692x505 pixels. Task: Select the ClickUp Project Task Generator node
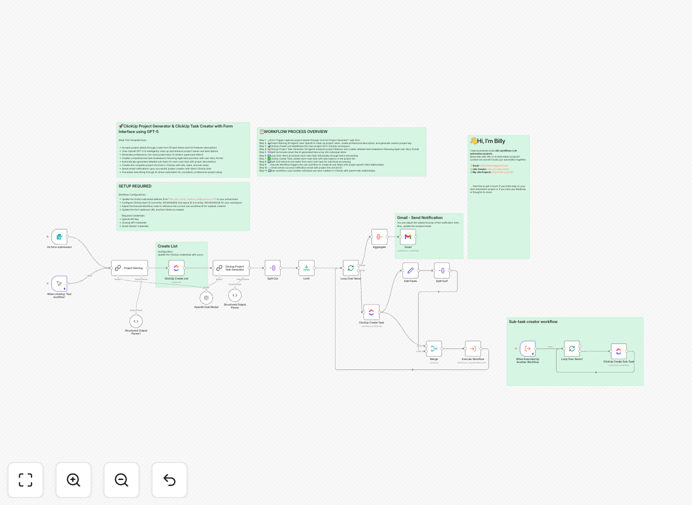(x=231, y=268)
